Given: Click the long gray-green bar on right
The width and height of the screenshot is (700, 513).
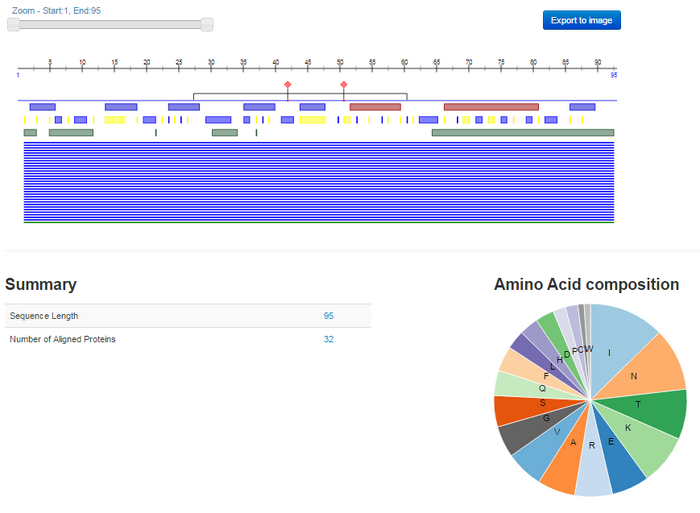Looking at the screenshot, I should (522, 132).
